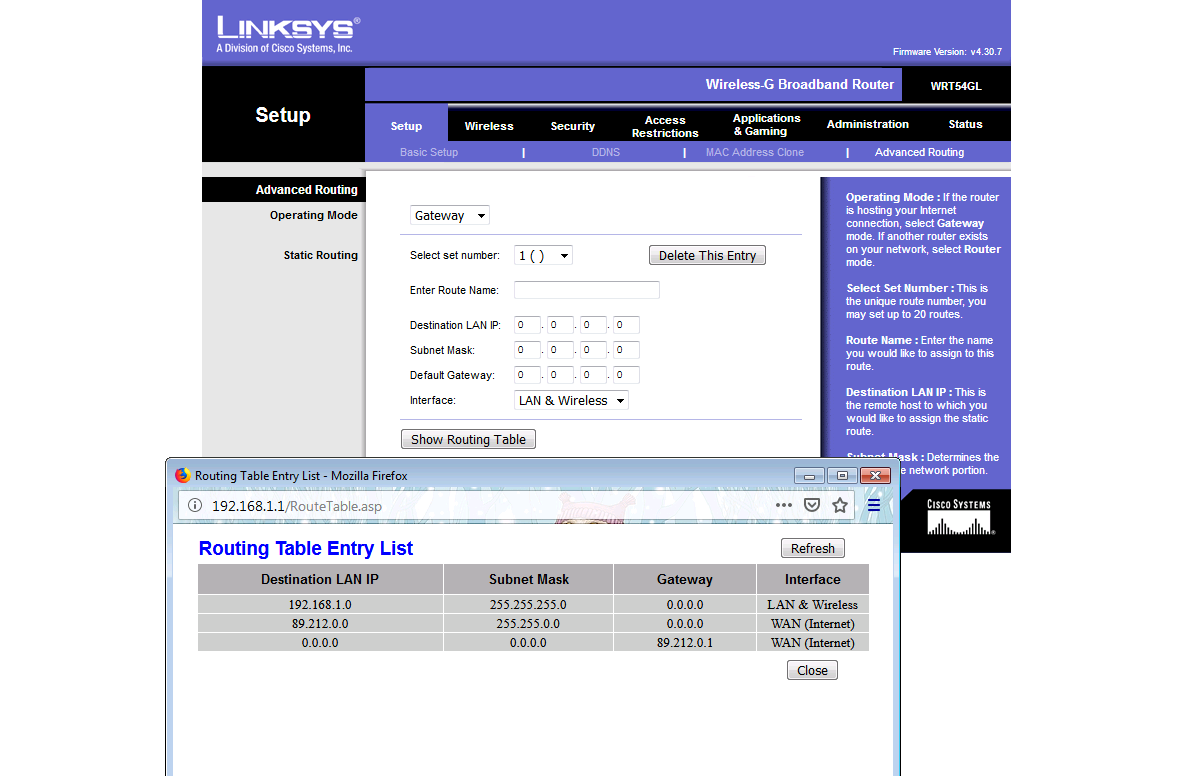Click Show Routing Table button
1201x776 pixels.
(468, 440)
